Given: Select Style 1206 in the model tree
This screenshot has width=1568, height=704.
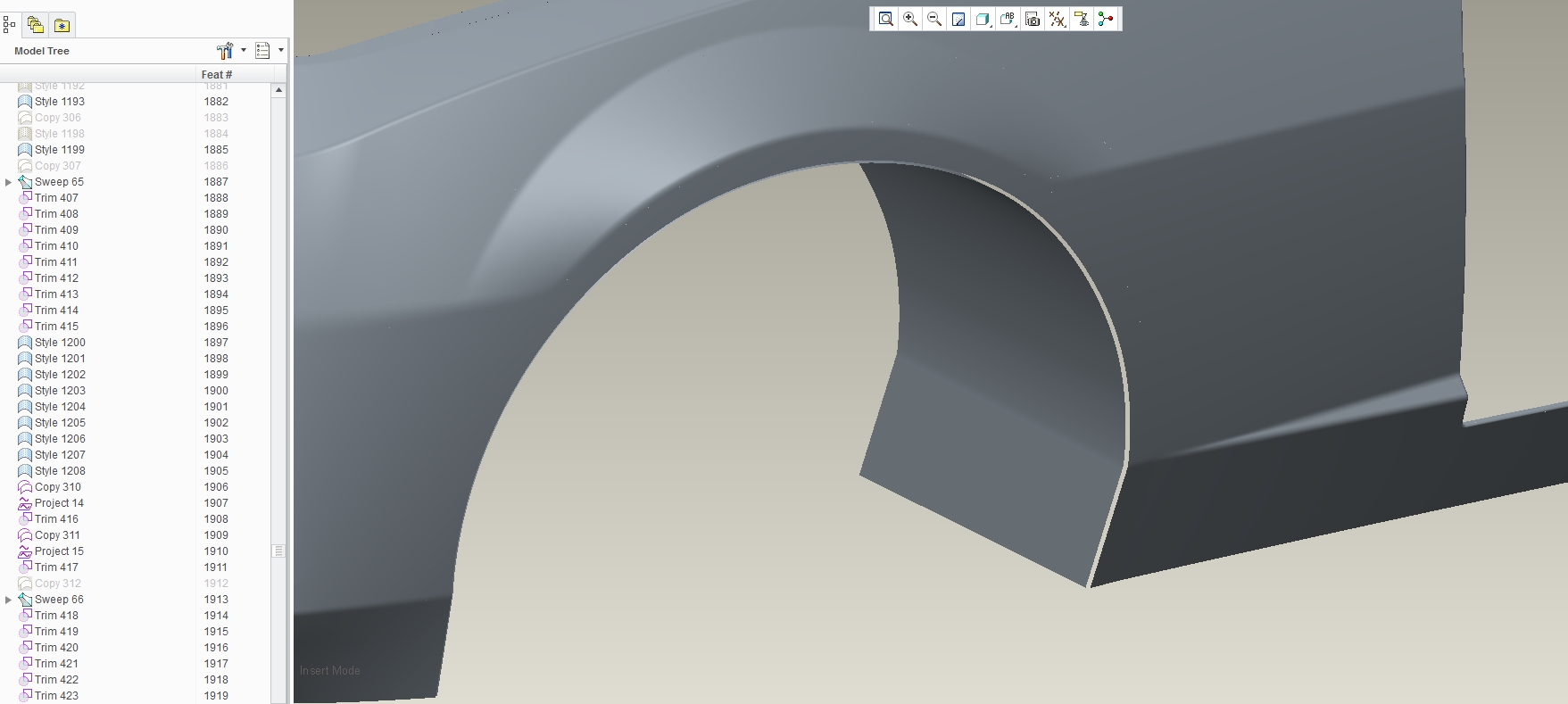Looking at the screenshot, I should (60, 439).
